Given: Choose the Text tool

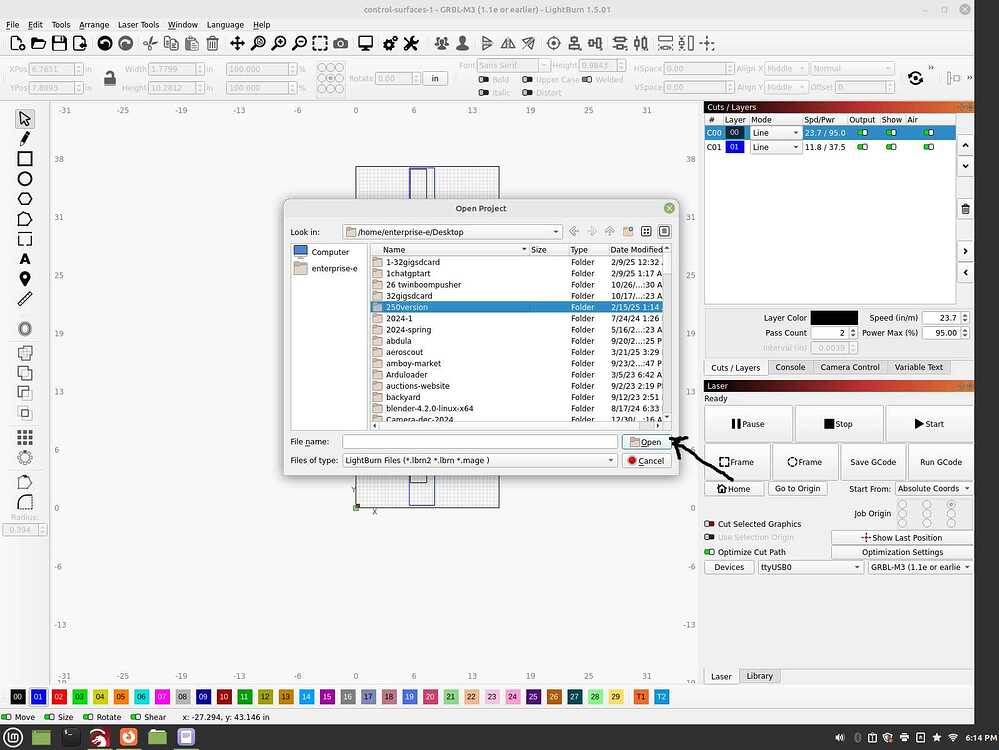Looking at the screenshot, I should click(25, 259).
